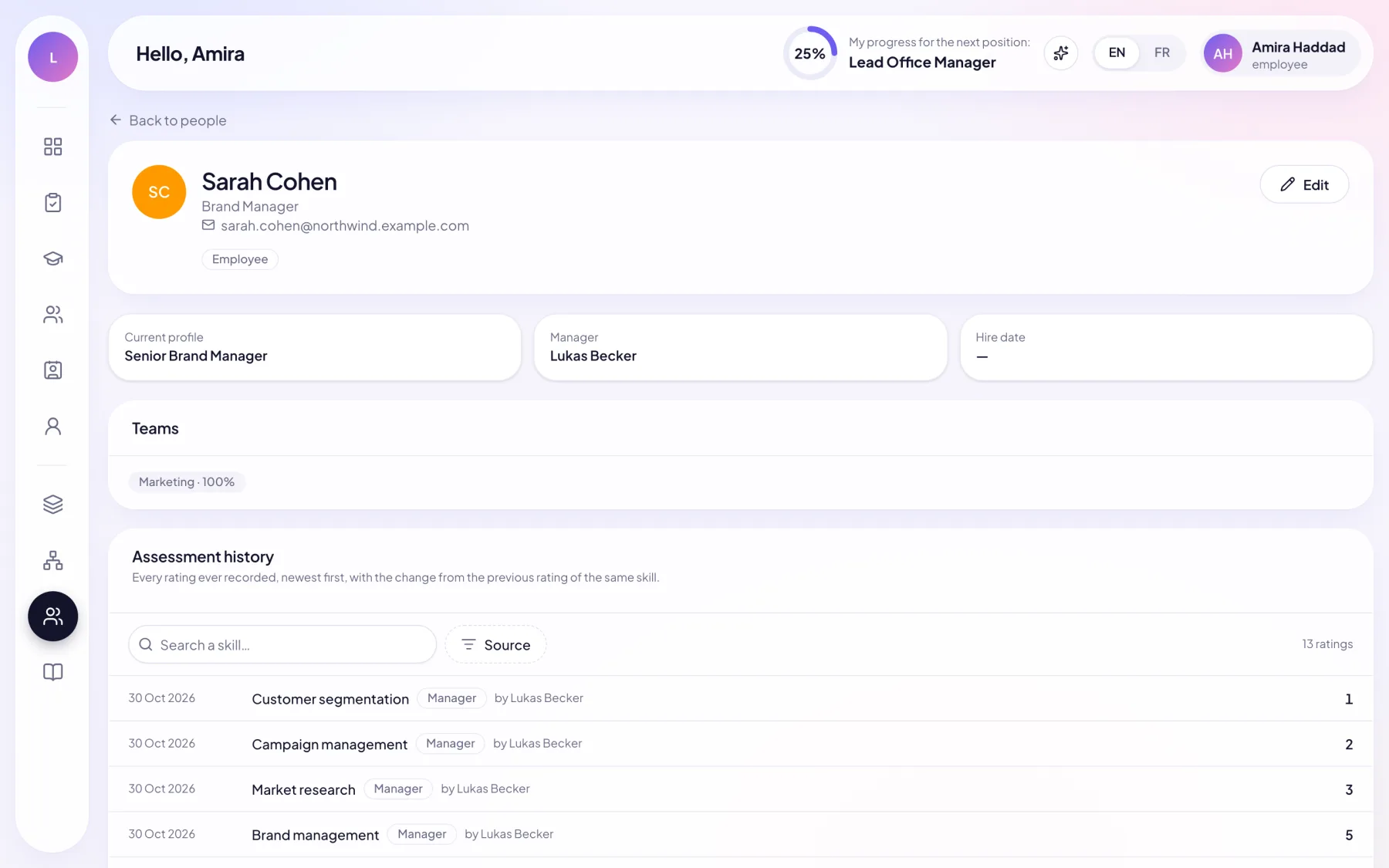1389x868 pixels.
Task: Switch language to EN
Action: pos(1117,52)
